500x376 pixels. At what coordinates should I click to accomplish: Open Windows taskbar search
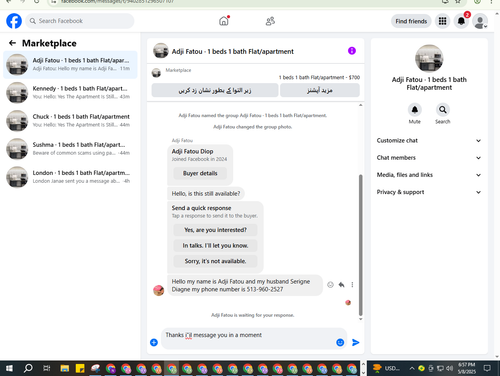point(28,368)
